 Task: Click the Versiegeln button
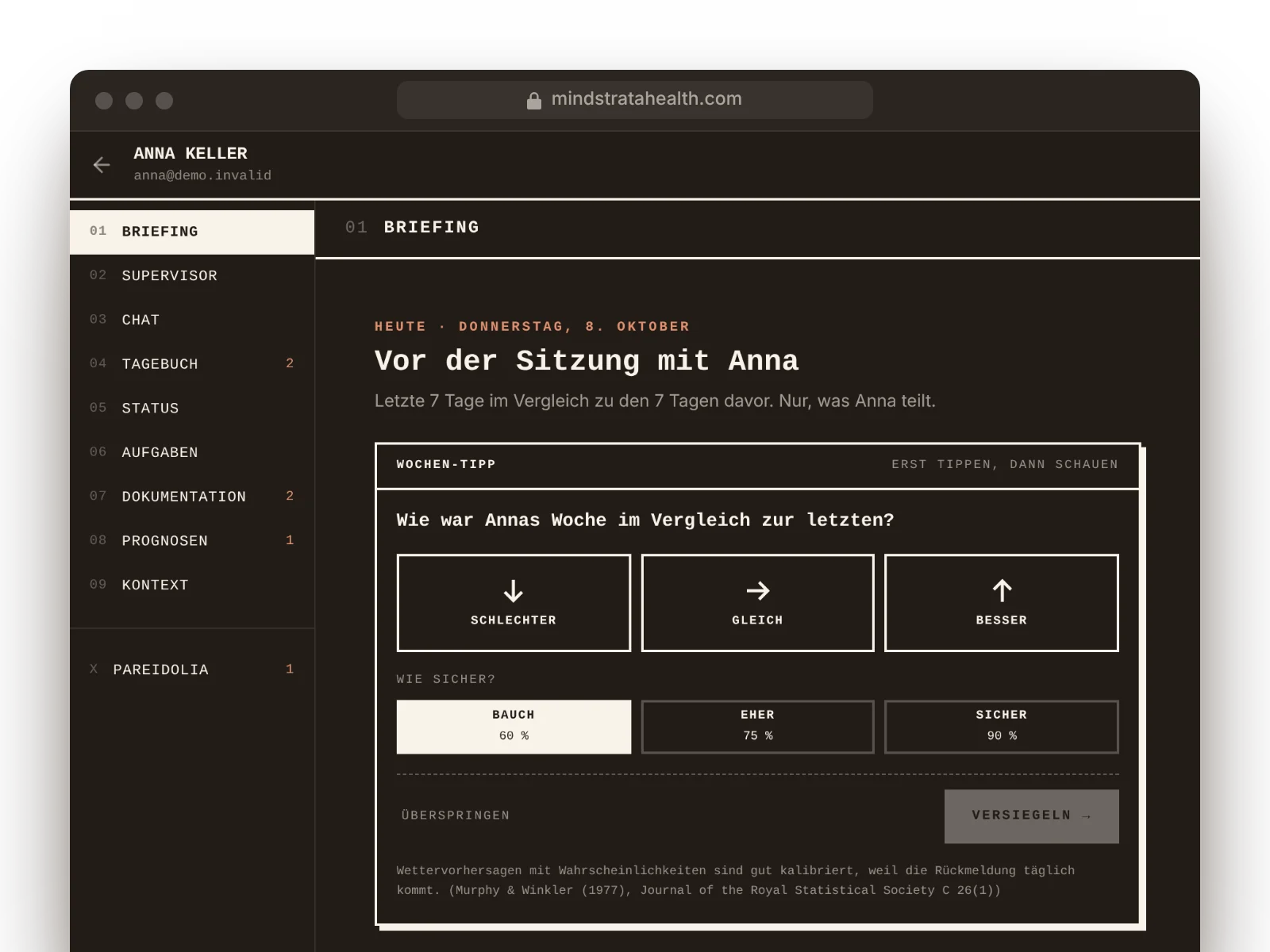[1032, 816]
